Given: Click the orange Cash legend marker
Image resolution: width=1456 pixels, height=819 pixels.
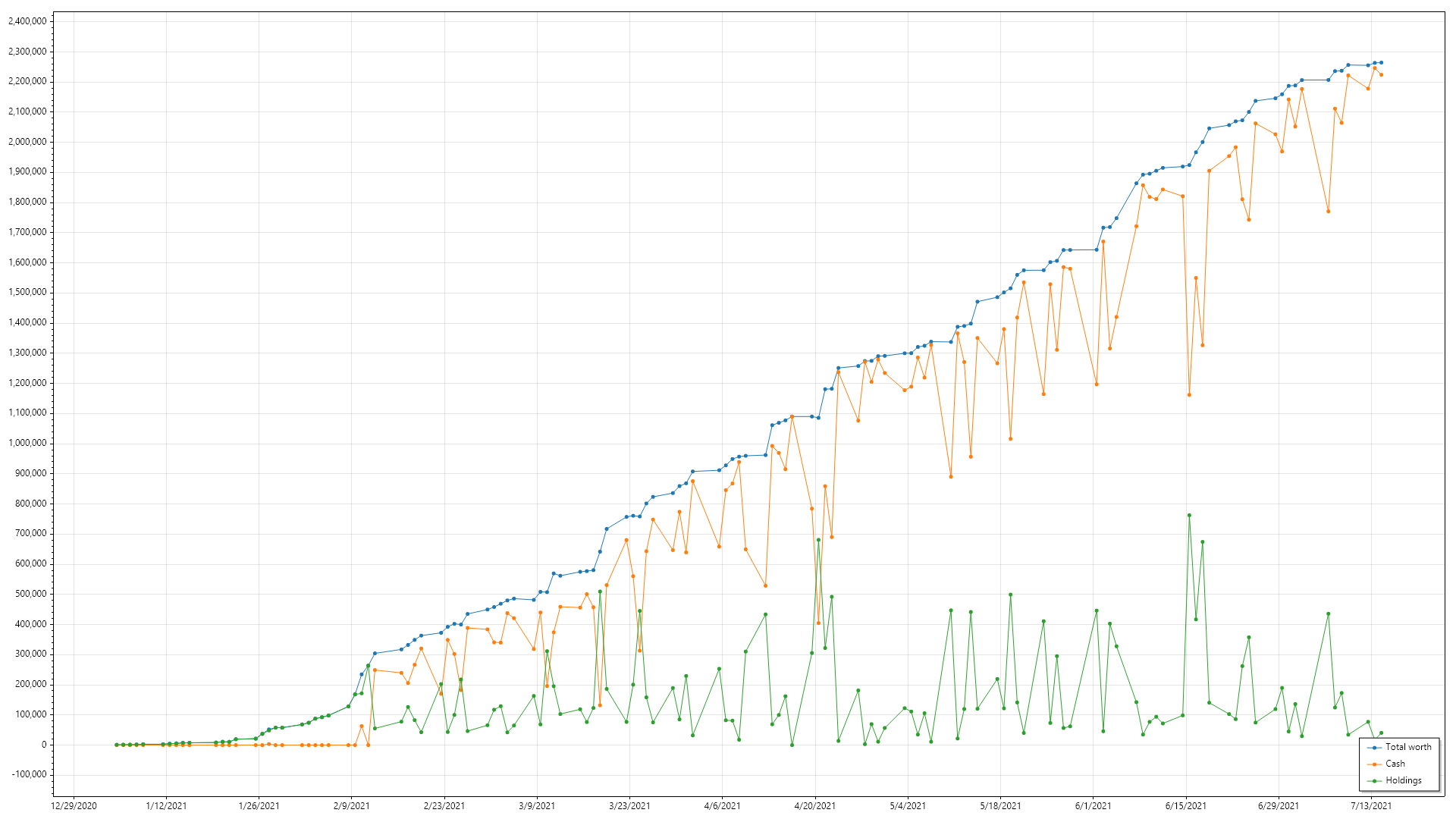Looking at the screenshot, I should [x=1374, y=764].
